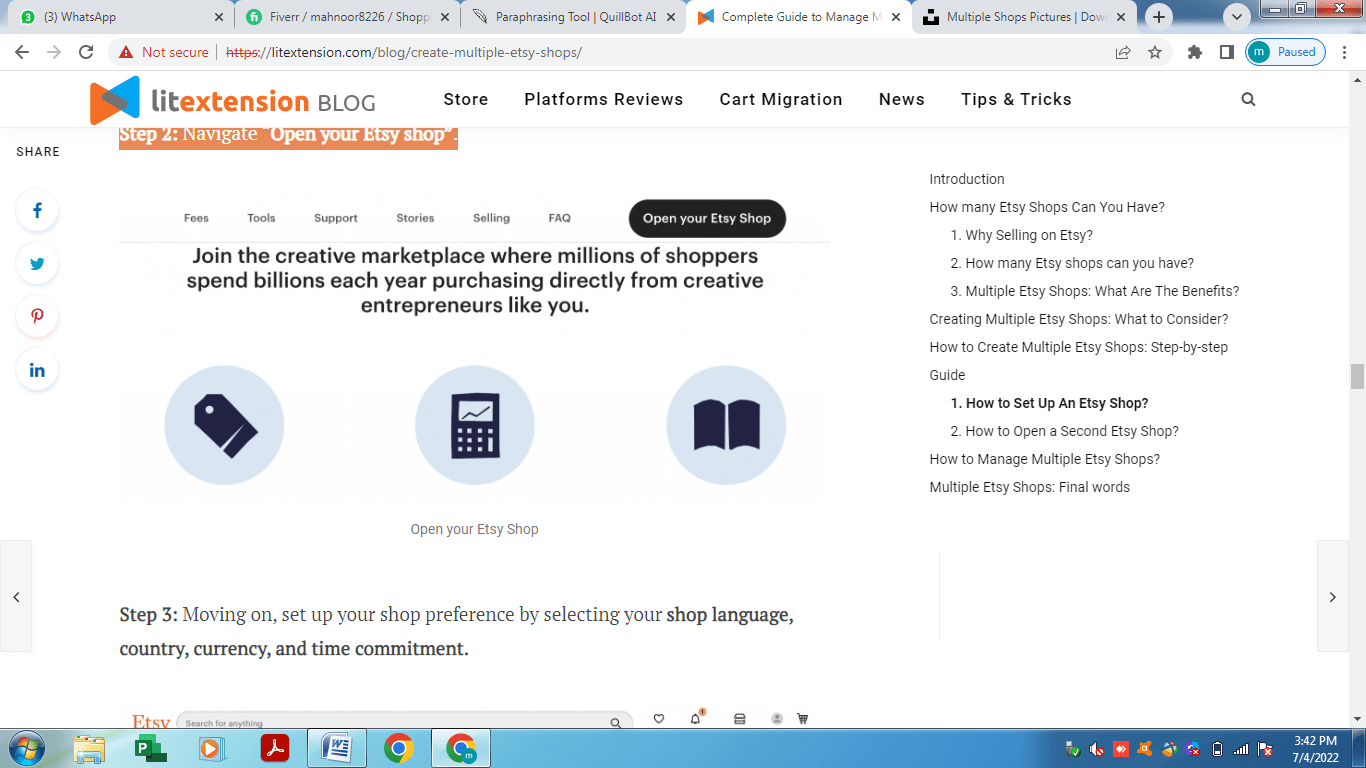
Task: Jump to How to Open a Second Etsy Shop?
Action: 1065,431
